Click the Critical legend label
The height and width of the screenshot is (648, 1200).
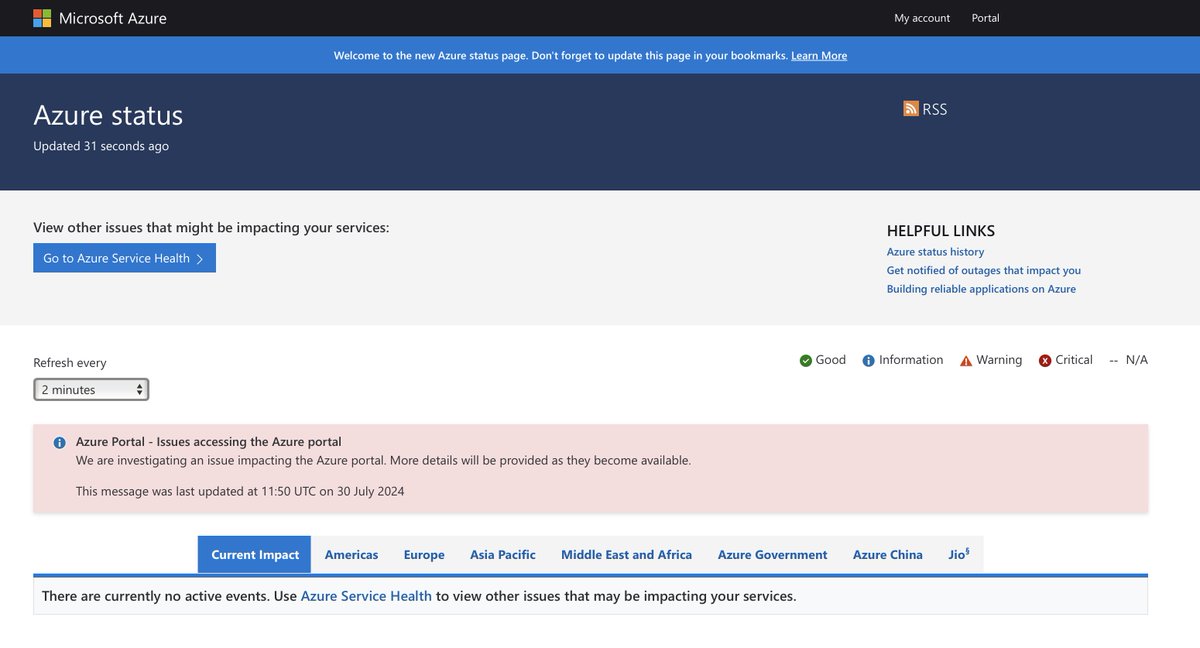tap(1074, 360)
